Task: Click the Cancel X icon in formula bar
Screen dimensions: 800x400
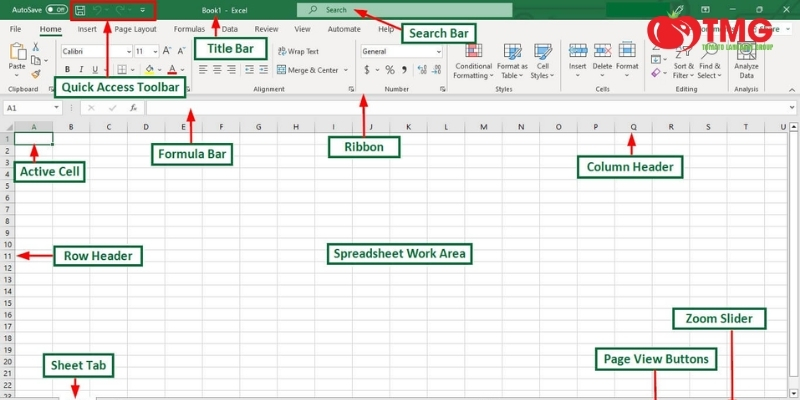Action: 91,108
